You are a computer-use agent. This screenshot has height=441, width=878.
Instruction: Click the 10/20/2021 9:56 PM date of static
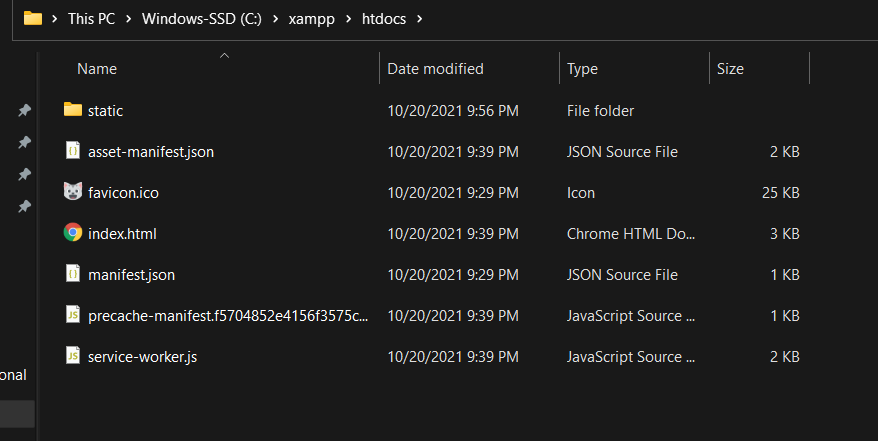pos(453,111)
